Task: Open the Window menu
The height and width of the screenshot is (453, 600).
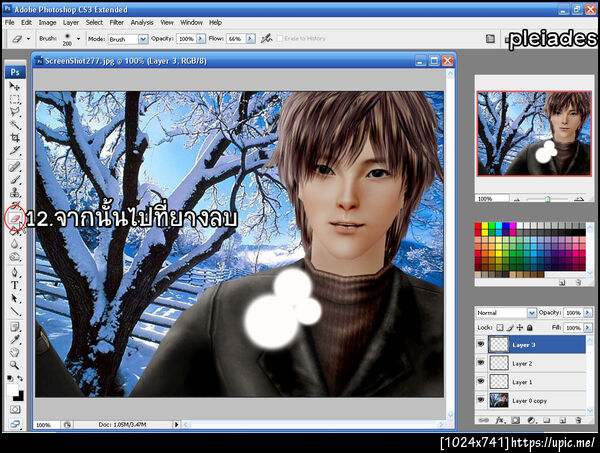Action: click(191, 23)
